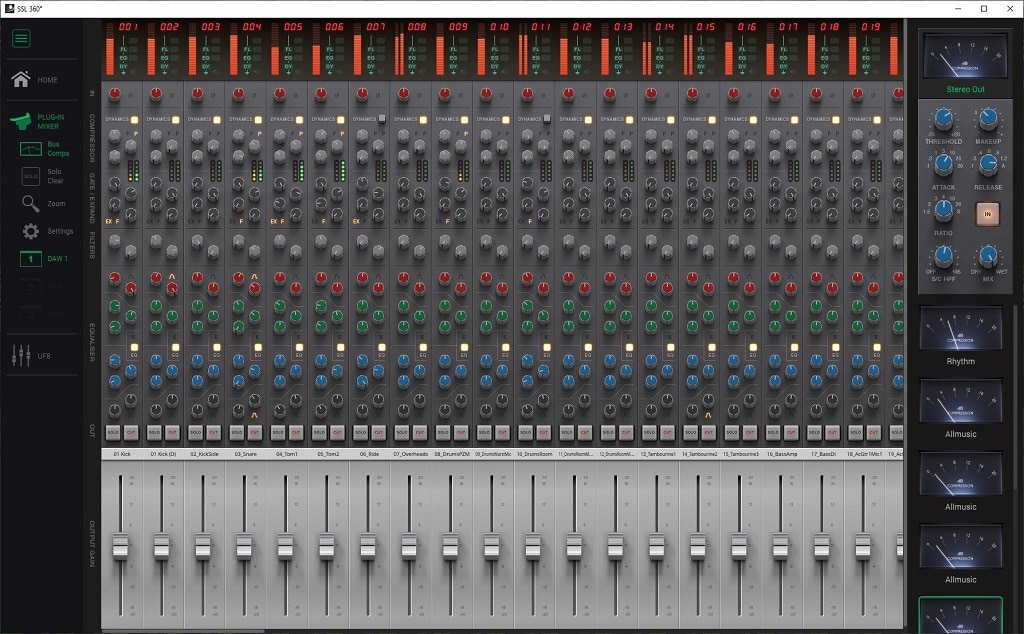Select channel name 02_KickSide
1024x634 pixels.
coord(204,454)
